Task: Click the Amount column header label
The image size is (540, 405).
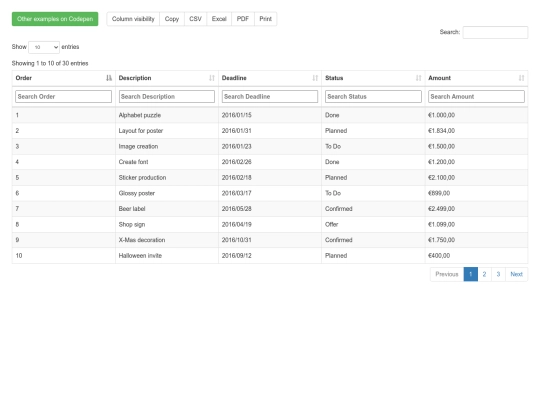Action: coord(439,78)
